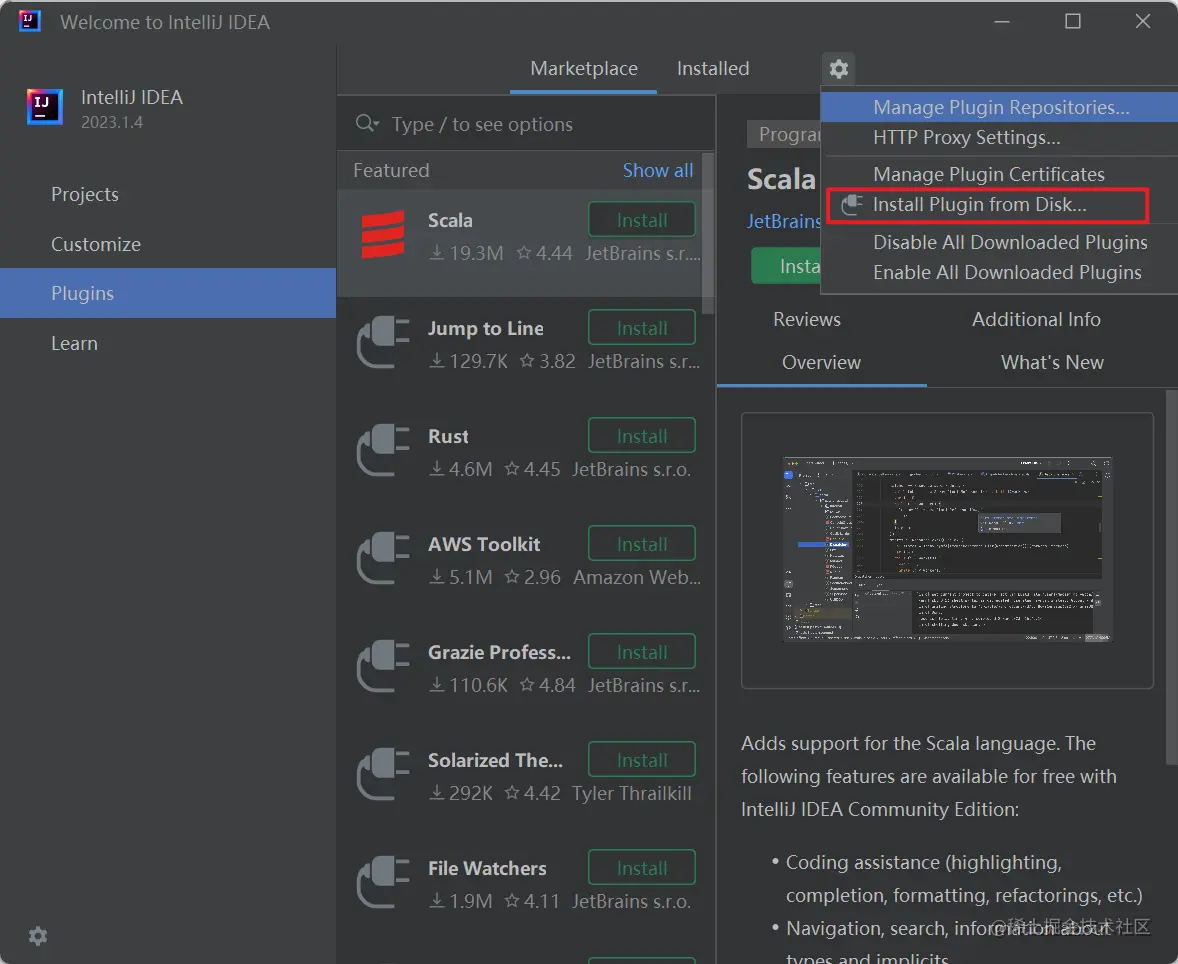
Task: Click the details panel scrollbar
Action: [x=1171, y=579]
